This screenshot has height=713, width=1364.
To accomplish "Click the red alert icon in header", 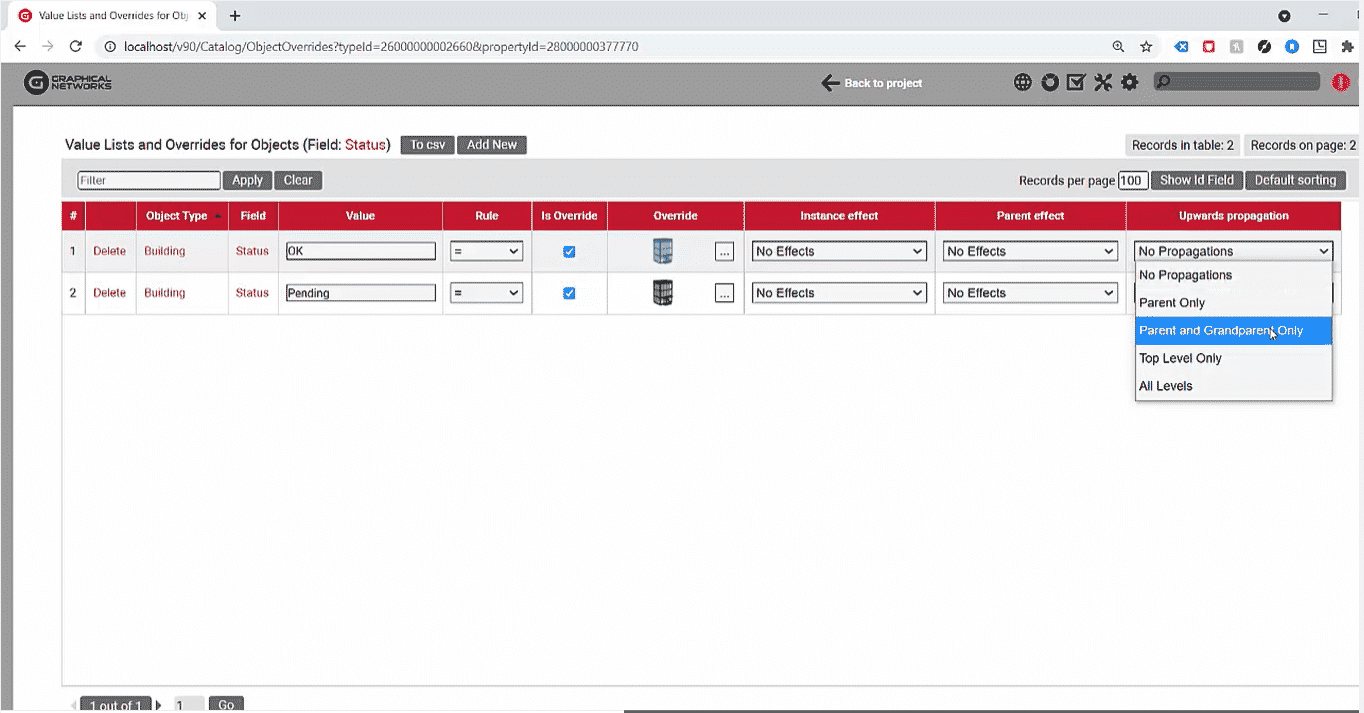I will click(x=1341, y=83).
